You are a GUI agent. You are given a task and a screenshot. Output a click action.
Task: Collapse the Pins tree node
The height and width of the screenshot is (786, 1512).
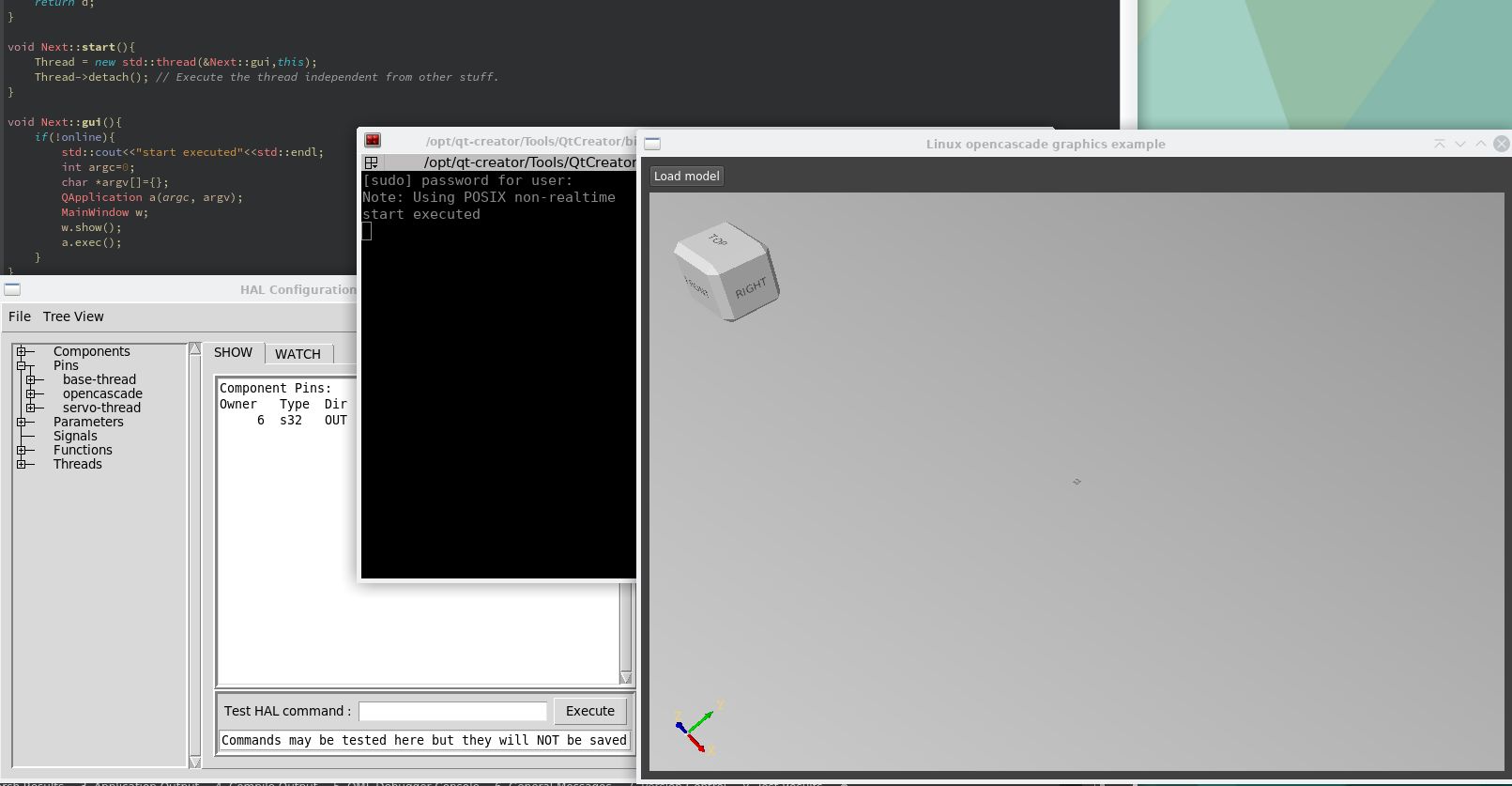tap(22, 366)
